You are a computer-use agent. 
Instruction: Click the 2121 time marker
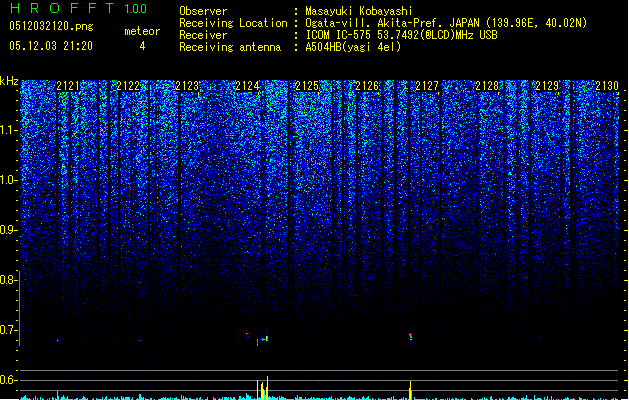click(68, 86)
